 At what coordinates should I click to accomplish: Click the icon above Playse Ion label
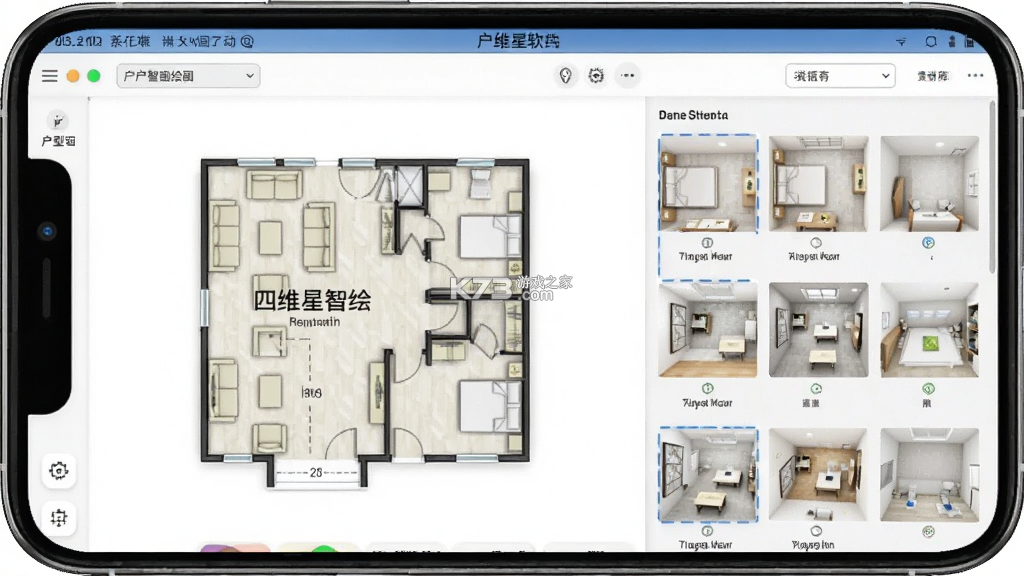point(816,532)
